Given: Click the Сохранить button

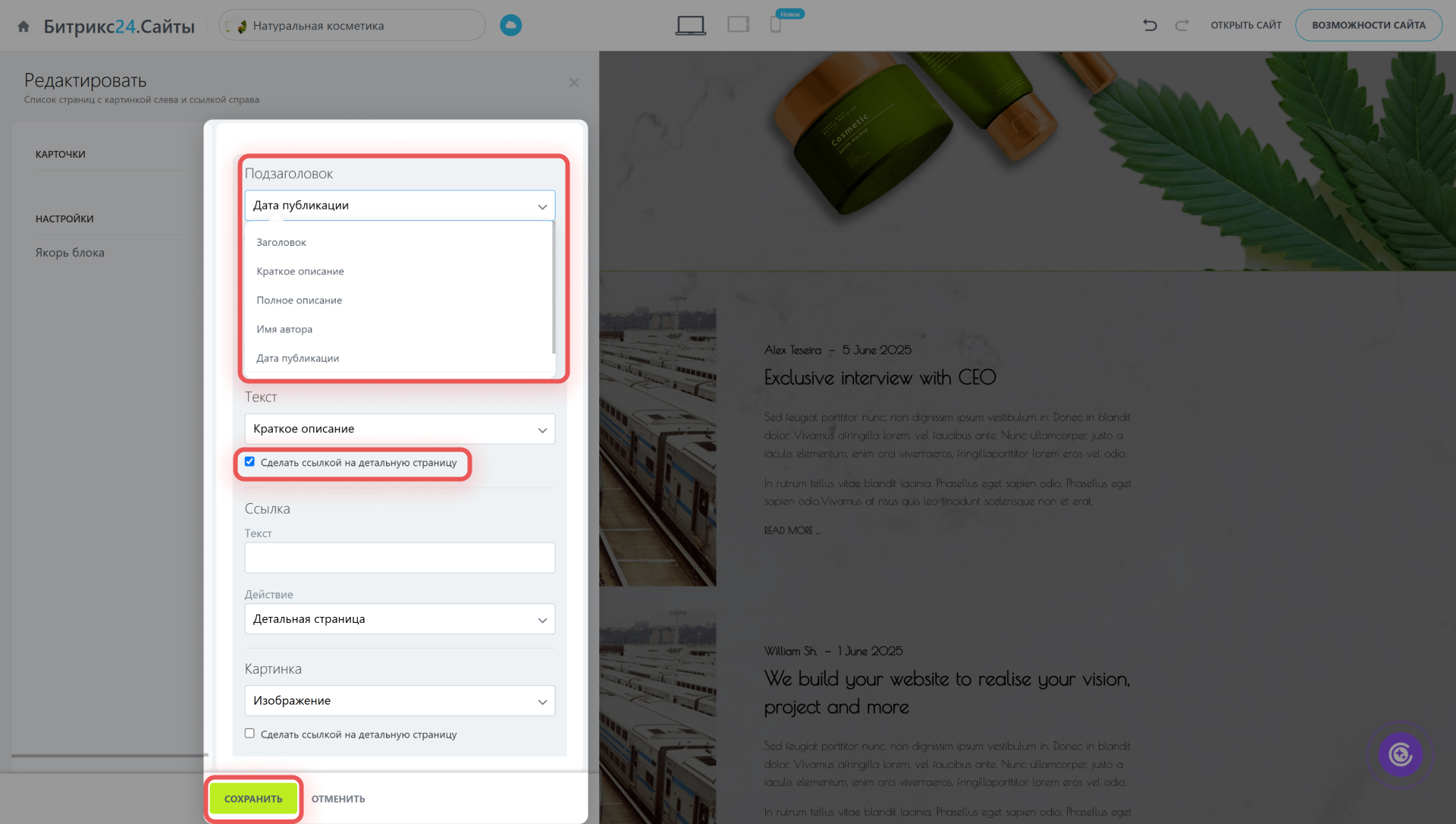Looking at the screenshot, I should (x=253, y=799).
